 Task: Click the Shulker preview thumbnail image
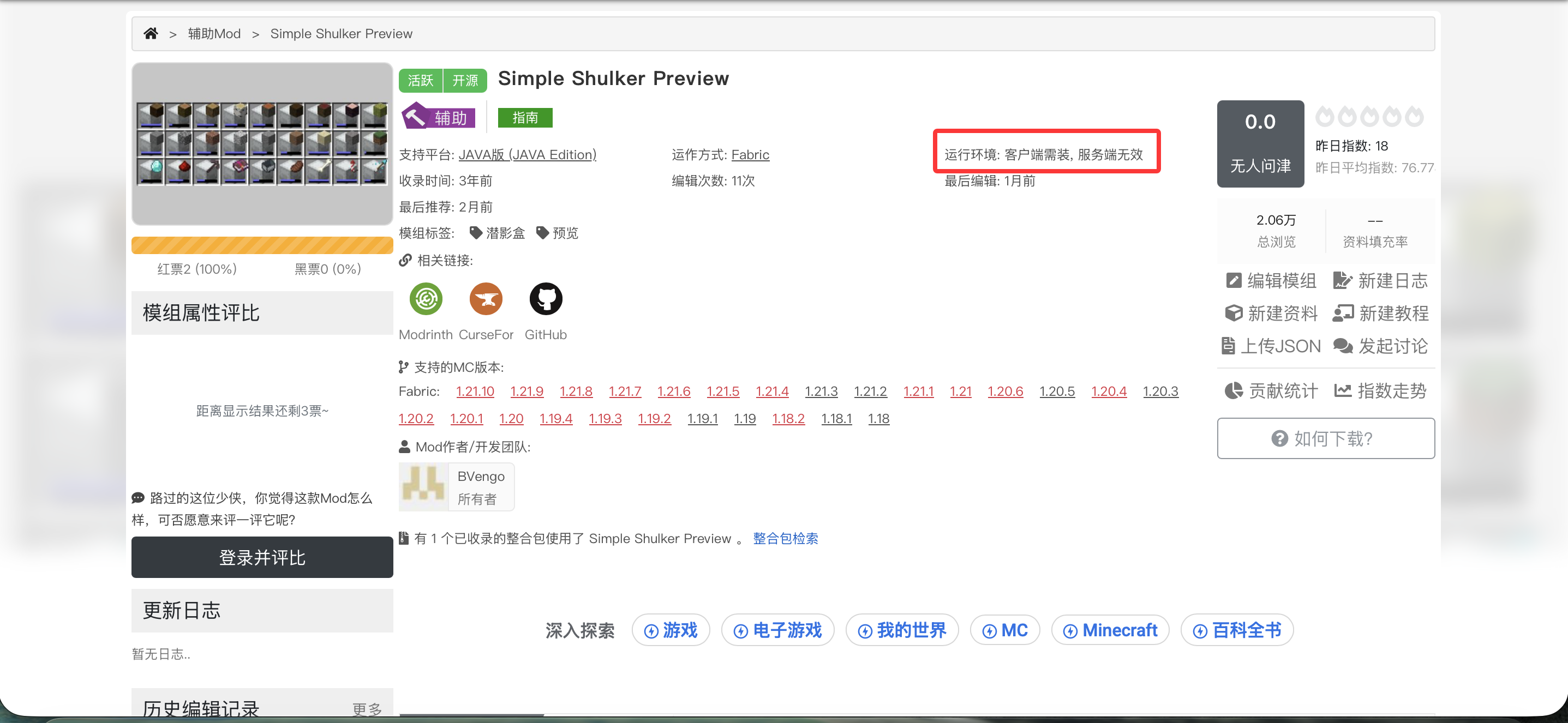click(x=262, y=144)
